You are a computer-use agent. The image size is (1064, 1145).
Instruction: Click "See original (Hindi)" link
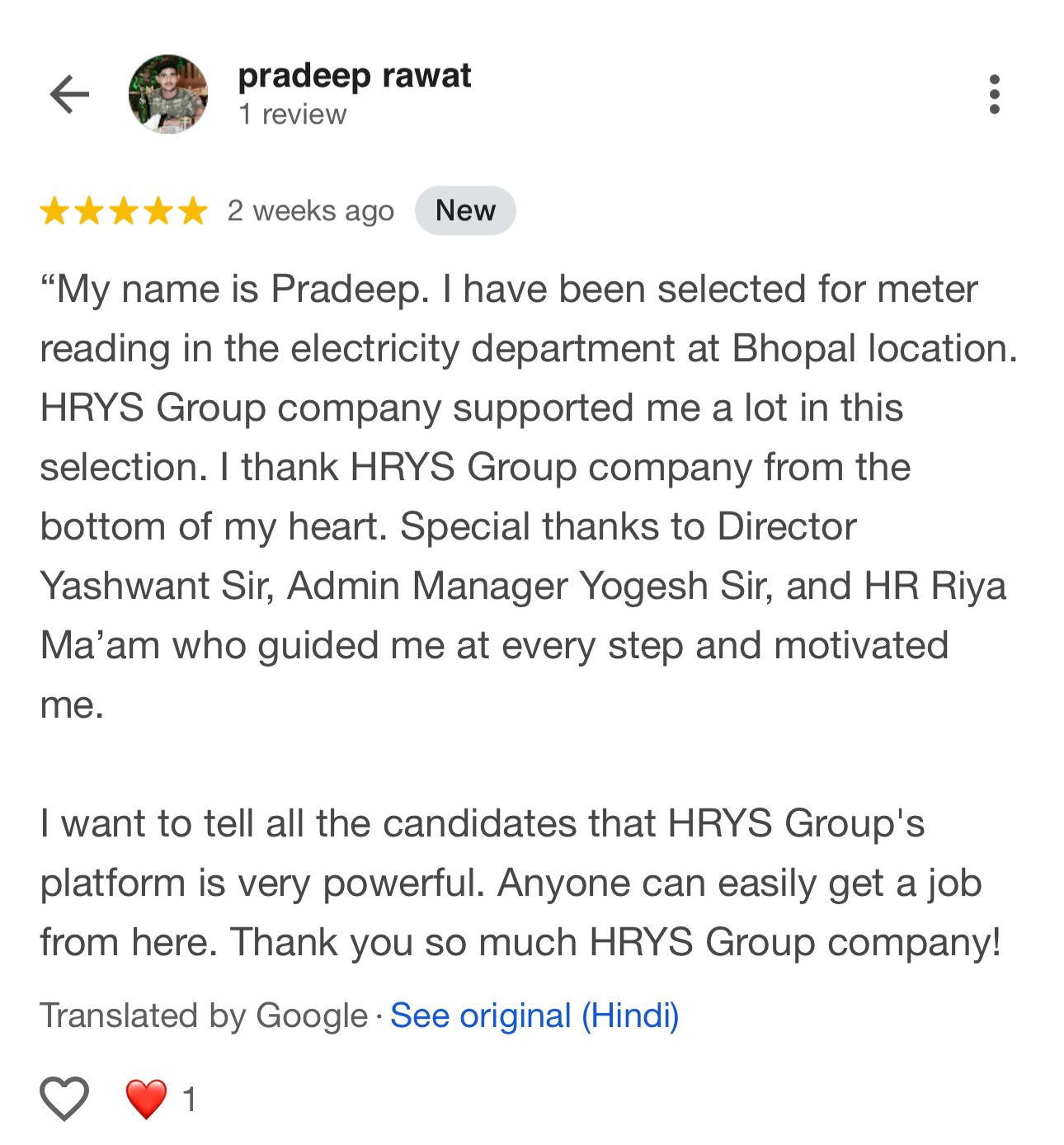(x=534, y=1015)
